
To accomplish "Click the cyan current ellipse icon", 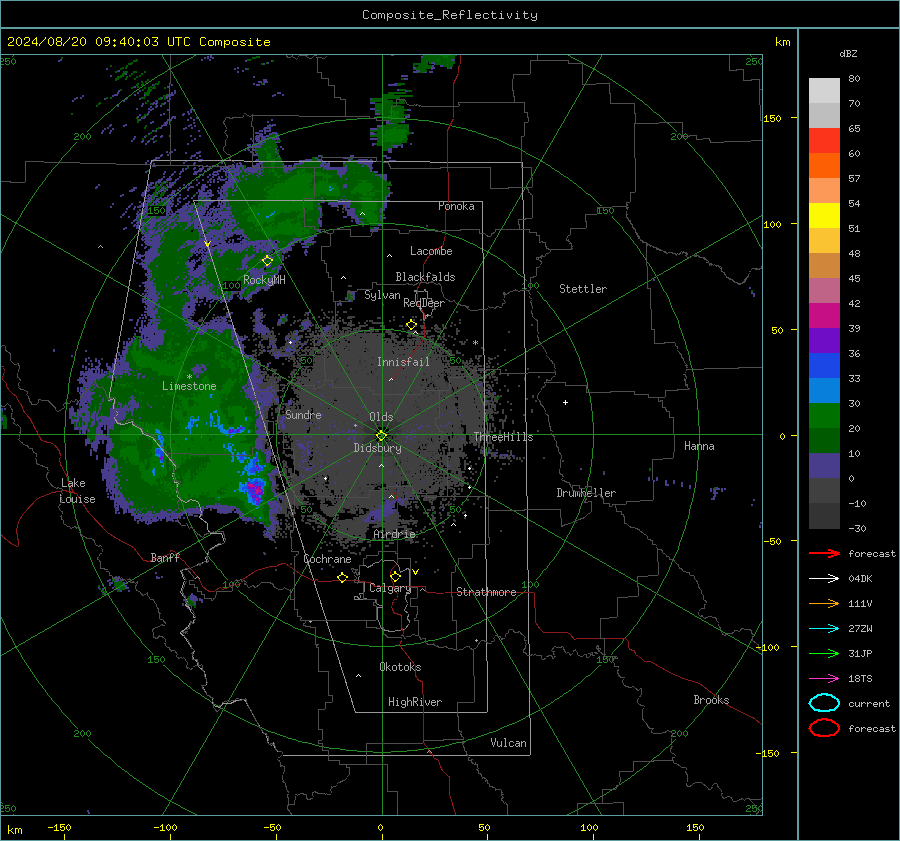I will tap(824, 703).
